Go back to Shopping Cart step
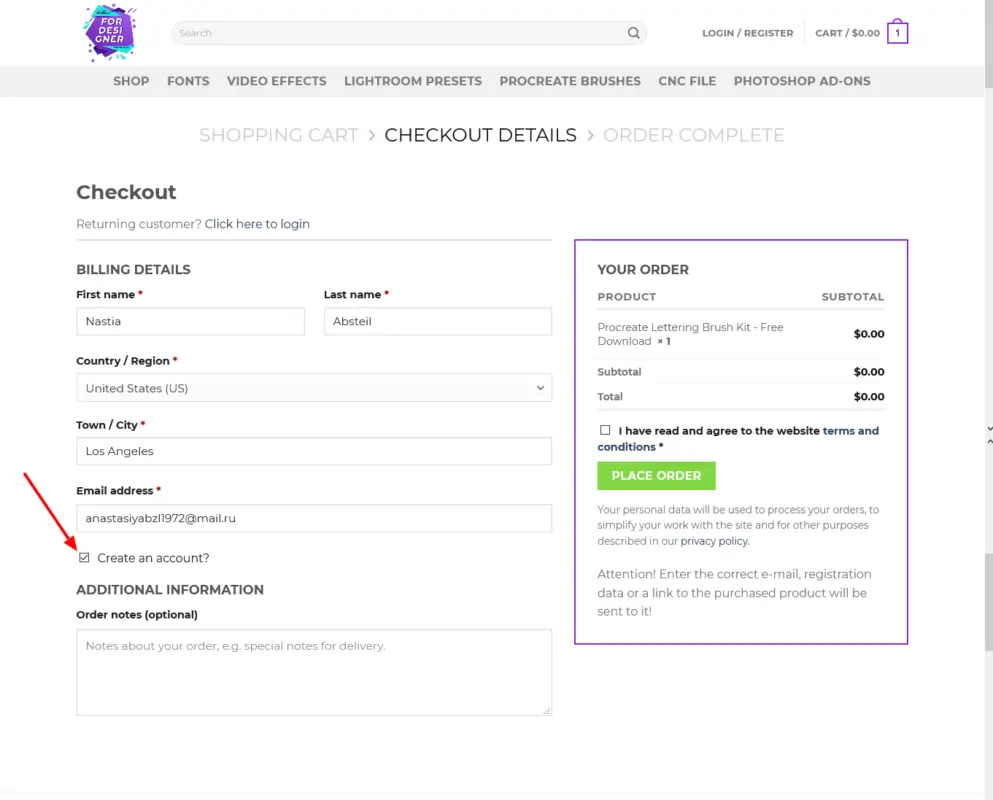This screenshot has height=800, width=993. point(279,135)
